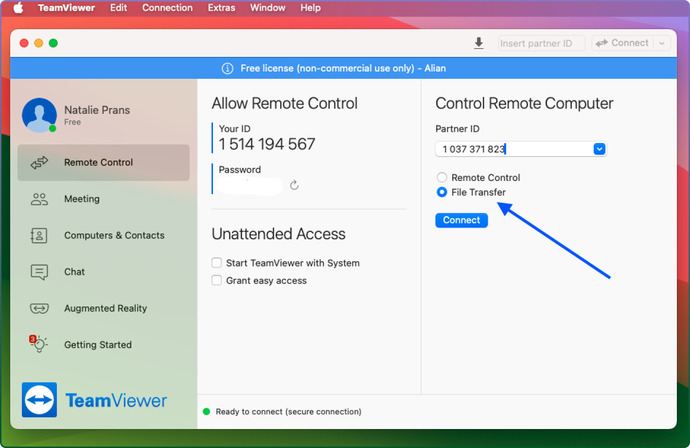Expand the title bar Connect dropdown chevron
This screenshot has width=690, height=448.
(x=662, y=43)
